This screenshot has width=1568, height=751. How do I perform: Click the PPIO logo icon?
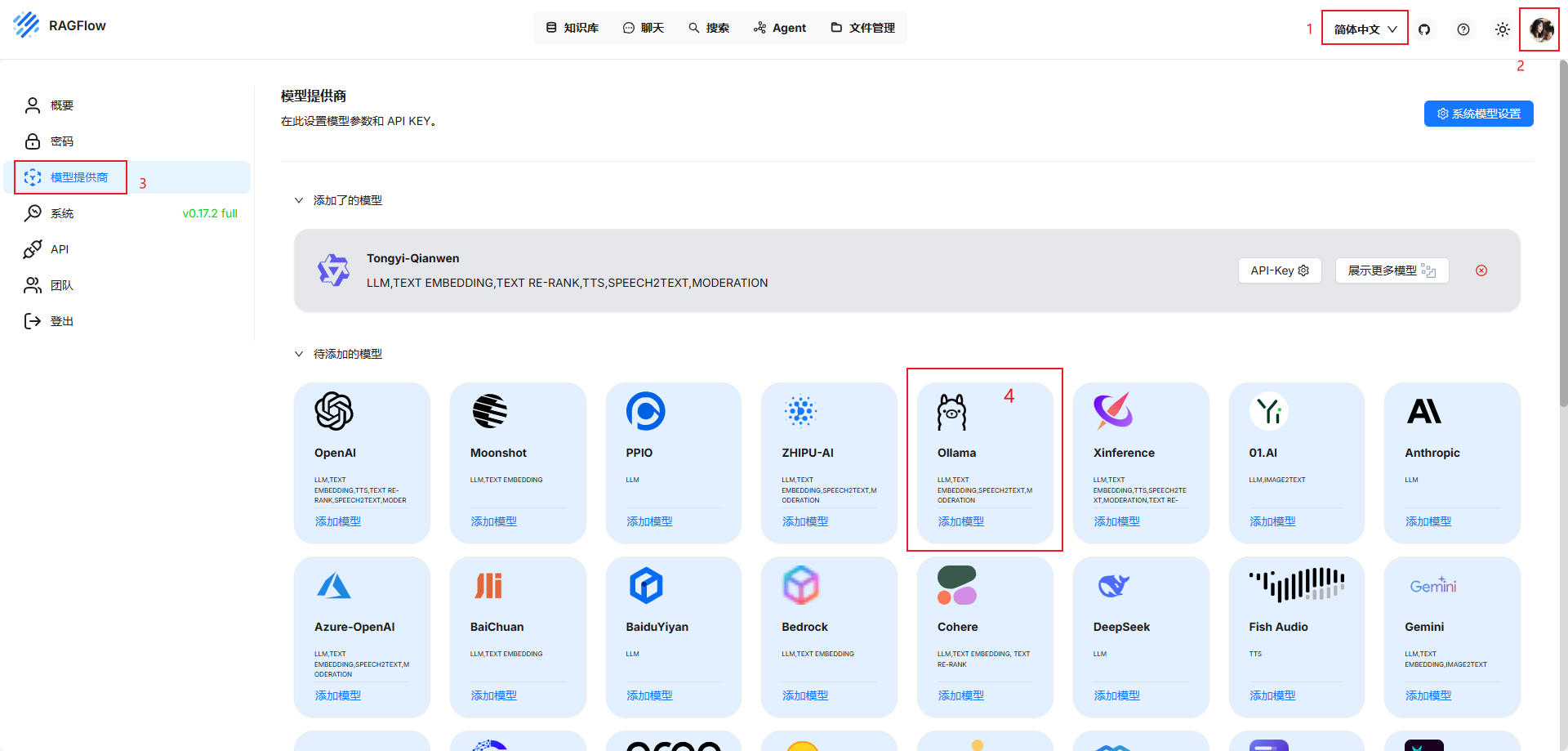coord(646,411)
